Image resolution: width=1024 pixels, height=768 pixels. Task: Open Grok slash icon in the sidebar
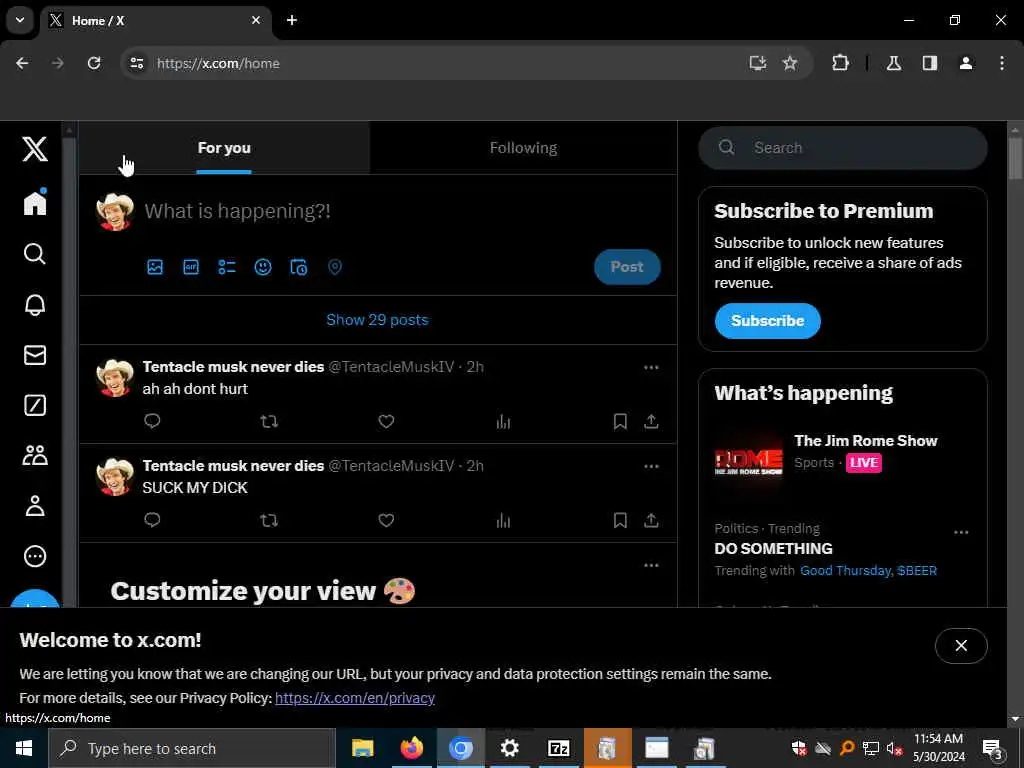35,405
